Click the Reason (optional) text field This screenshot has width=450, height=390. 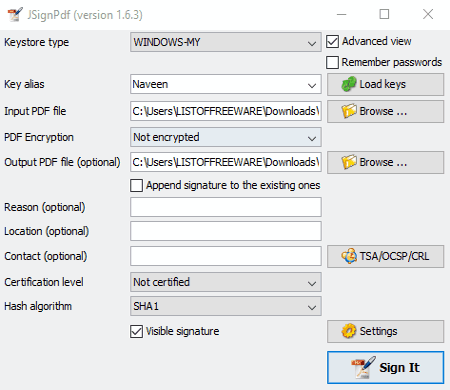tap(226, 207)
